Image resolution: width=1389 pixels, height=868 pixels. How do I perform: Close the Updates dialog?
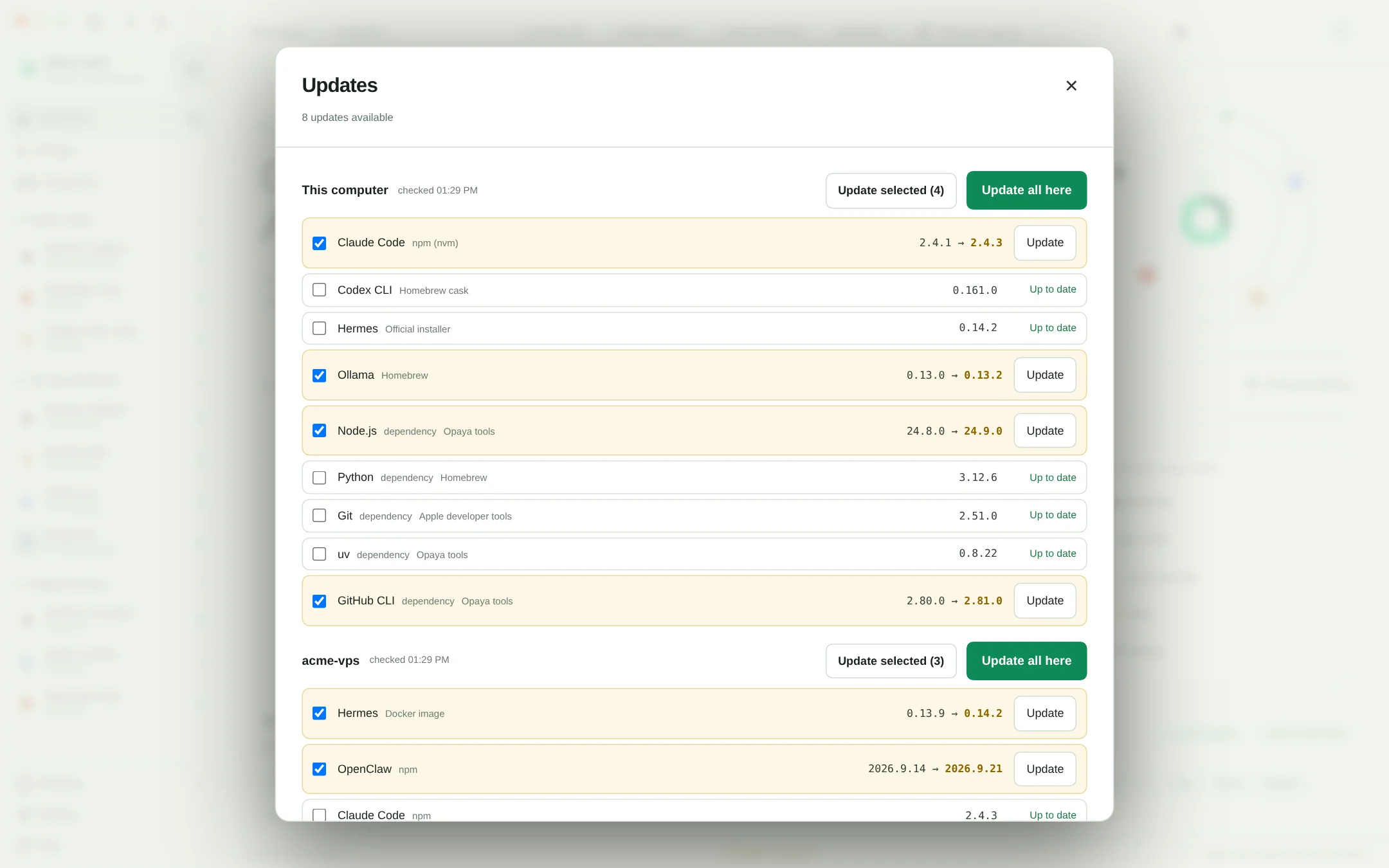point(1071,86)
